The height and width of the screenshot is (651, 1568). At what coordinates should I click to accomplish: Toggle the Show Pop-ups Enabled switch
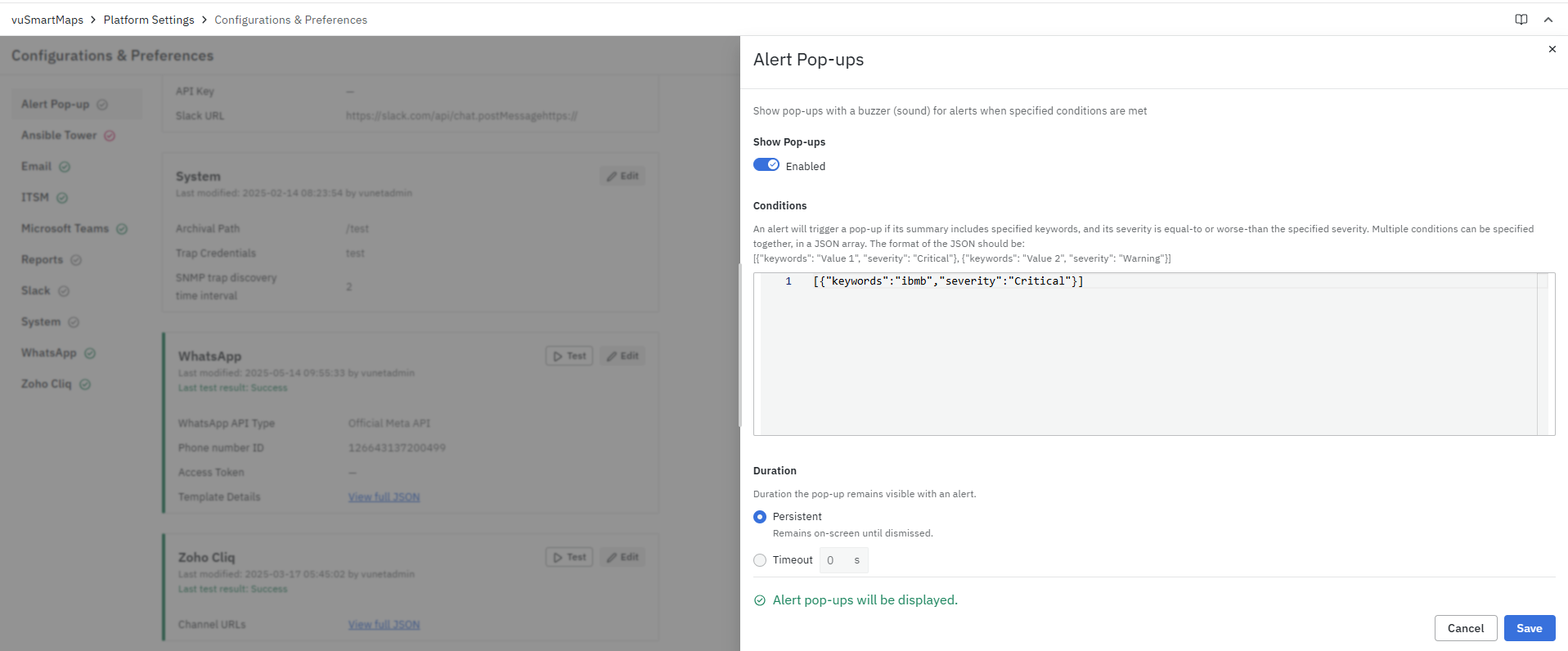766,165
